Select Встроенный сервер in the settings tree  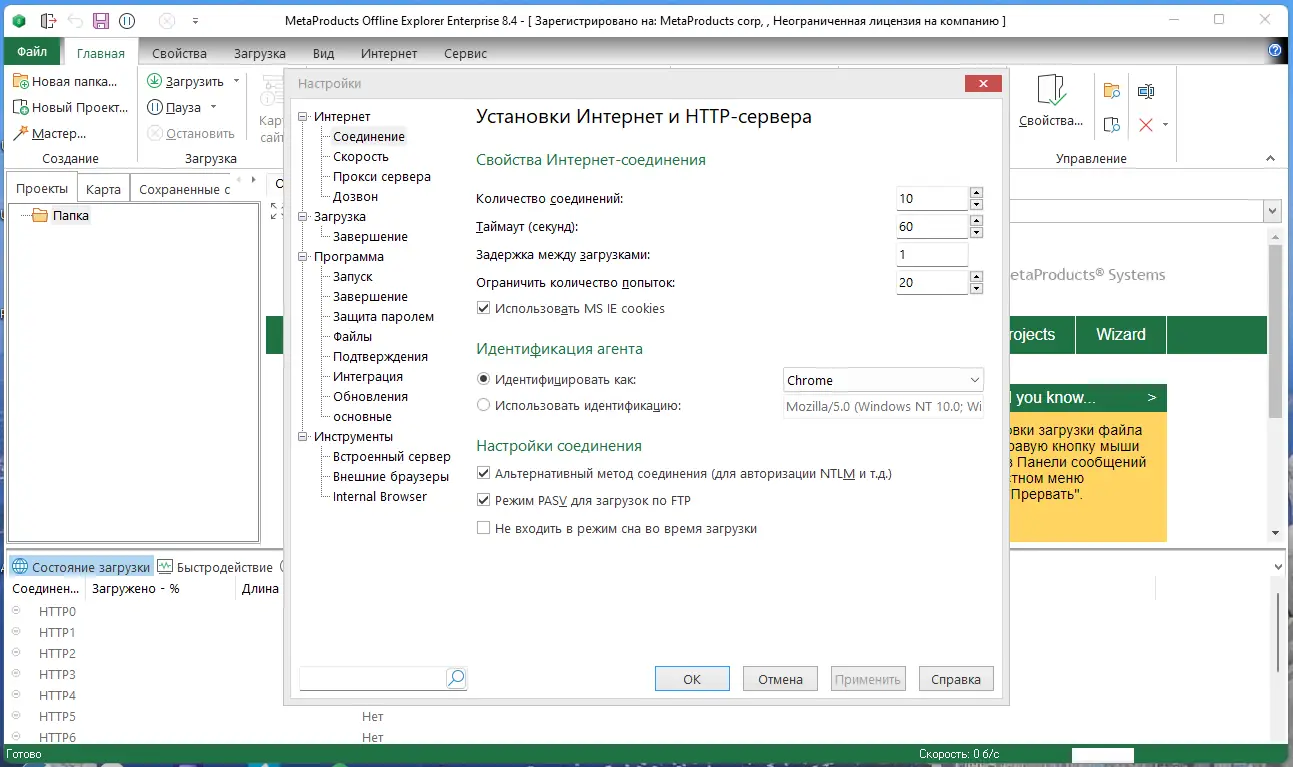pyautogui.click(x=392, y=457)
